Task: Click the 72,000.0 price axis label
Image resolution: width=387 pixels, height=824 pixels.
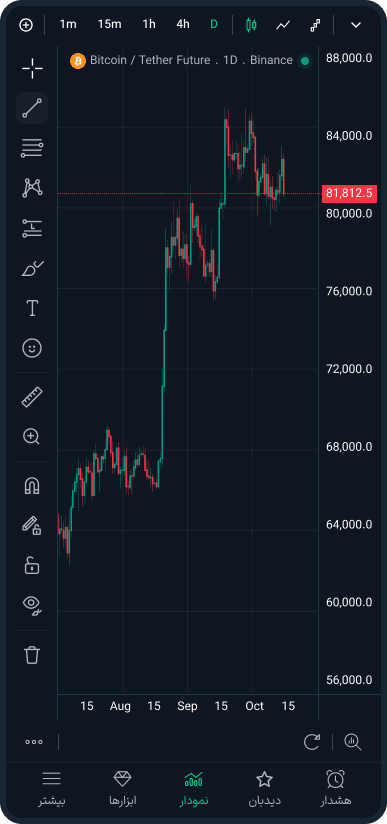Action: coord(349,369)
